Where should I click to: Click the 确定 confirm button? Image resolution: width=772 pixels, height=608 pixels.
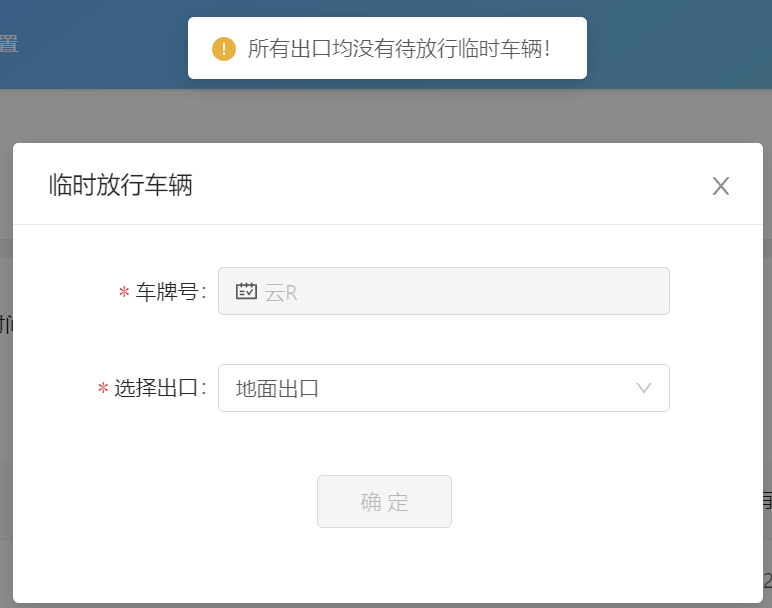click(x=384, y=501)
